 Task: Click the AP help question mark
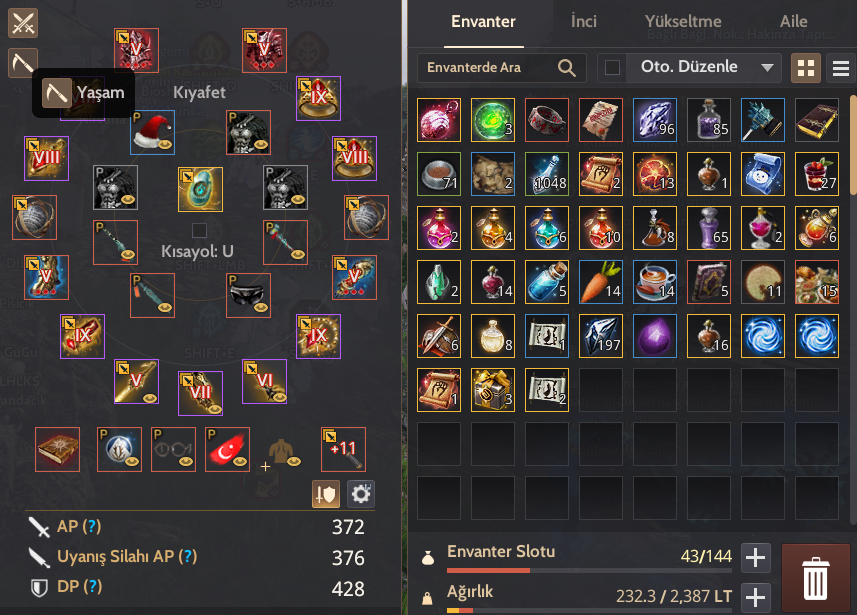tap(92, 526)
